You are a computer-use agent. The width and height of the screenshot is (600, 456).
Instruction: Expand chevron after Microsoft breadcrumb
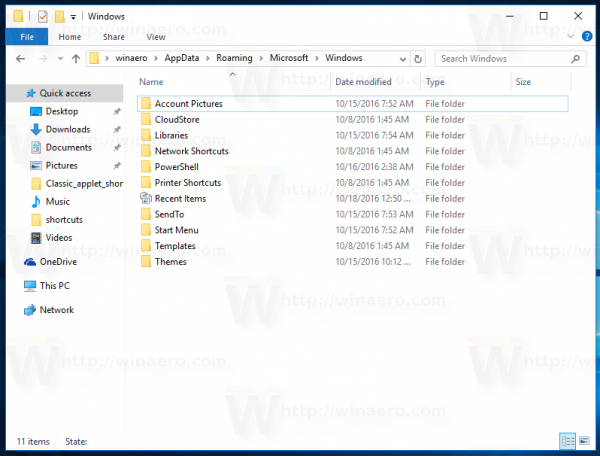tap(317, 58)
